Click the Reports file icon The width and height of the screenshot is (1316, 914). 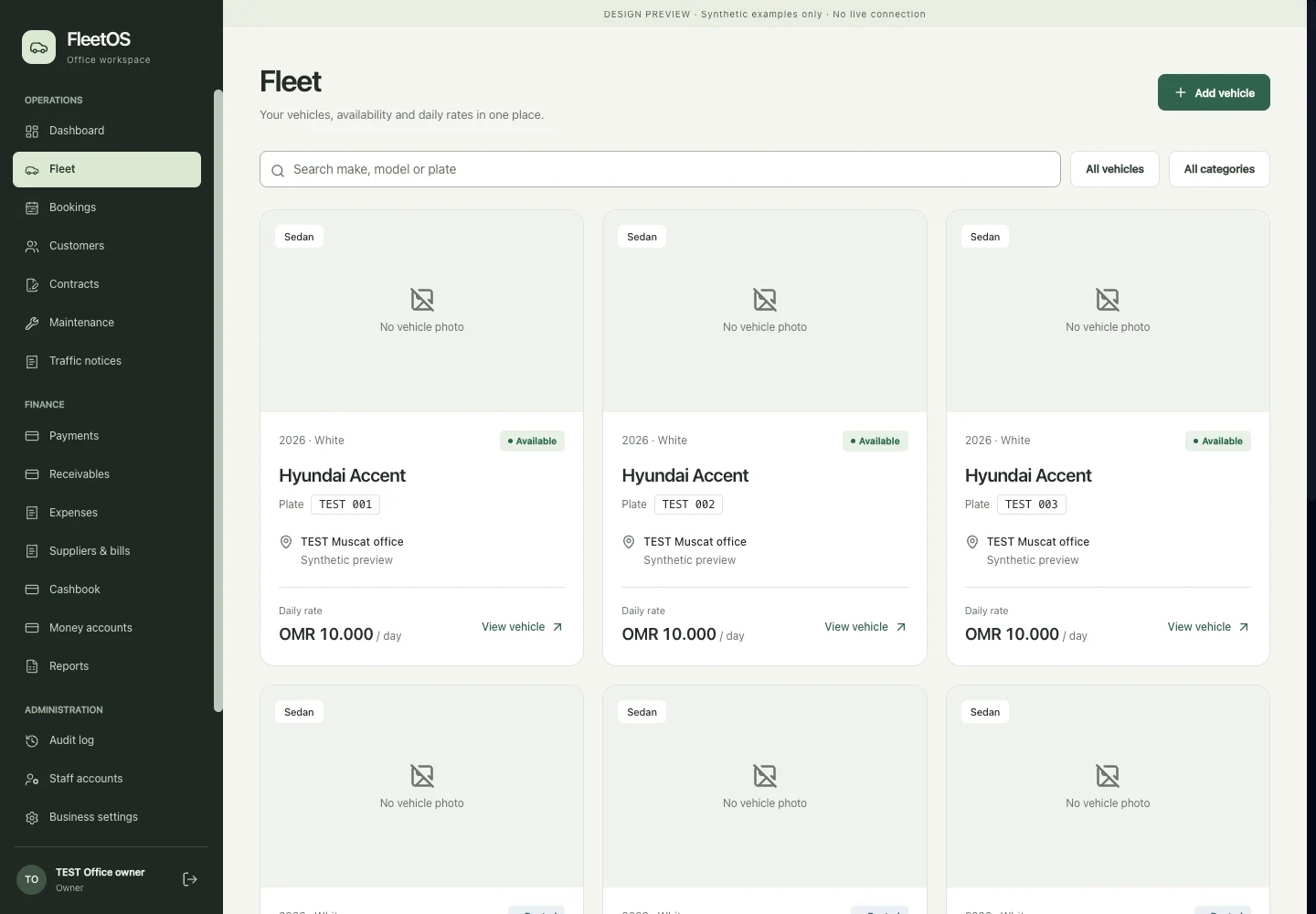[x=32, y=667]
